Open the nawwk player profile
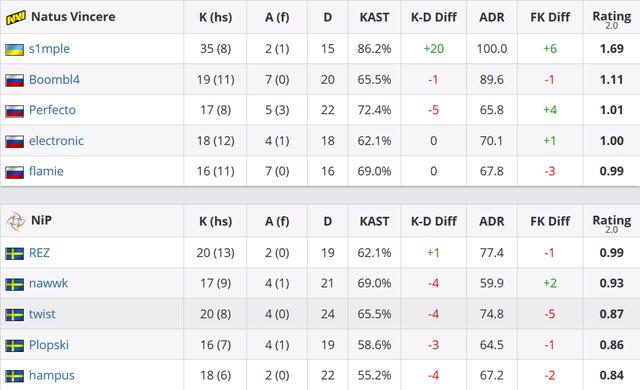640x390 pixels. click(48, 283)
